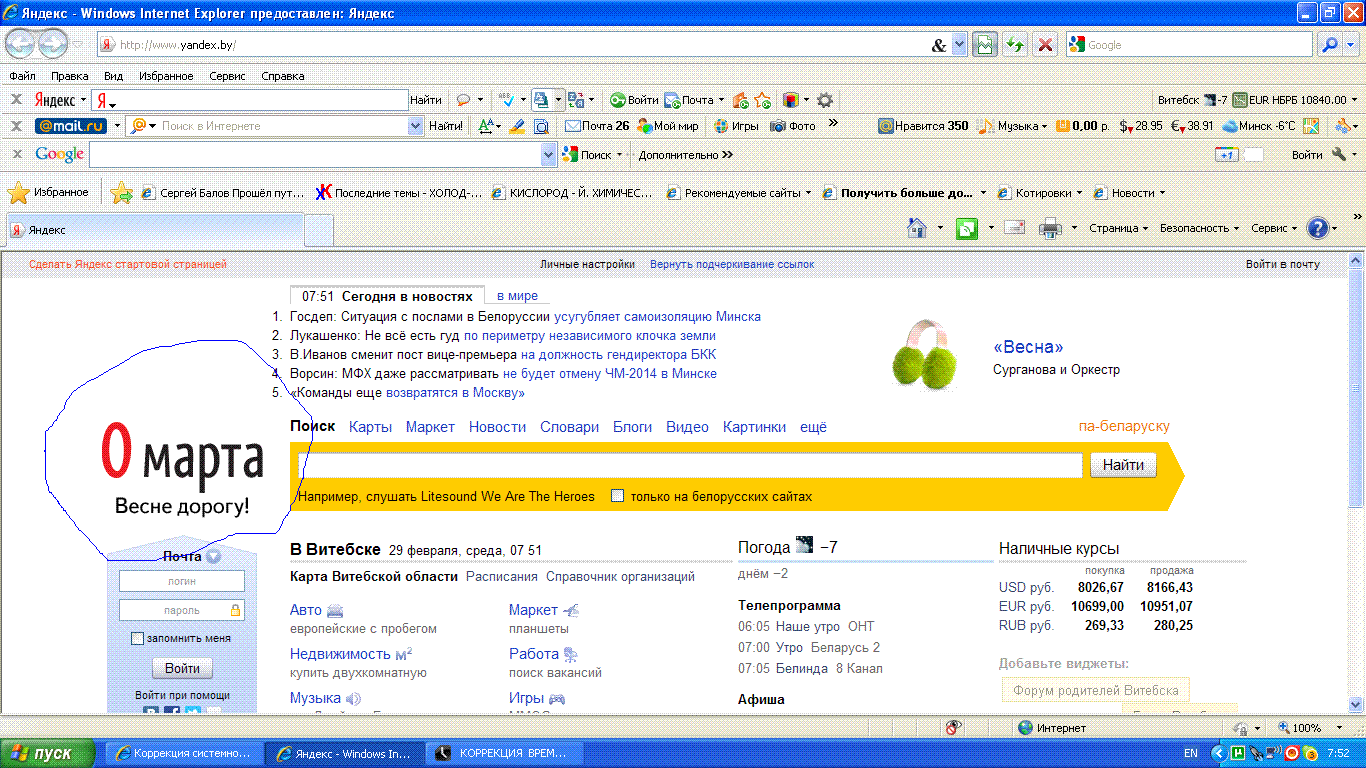Click the magnifier search icon beside Google box
1366x768 pixels.
click(1330, 45)
